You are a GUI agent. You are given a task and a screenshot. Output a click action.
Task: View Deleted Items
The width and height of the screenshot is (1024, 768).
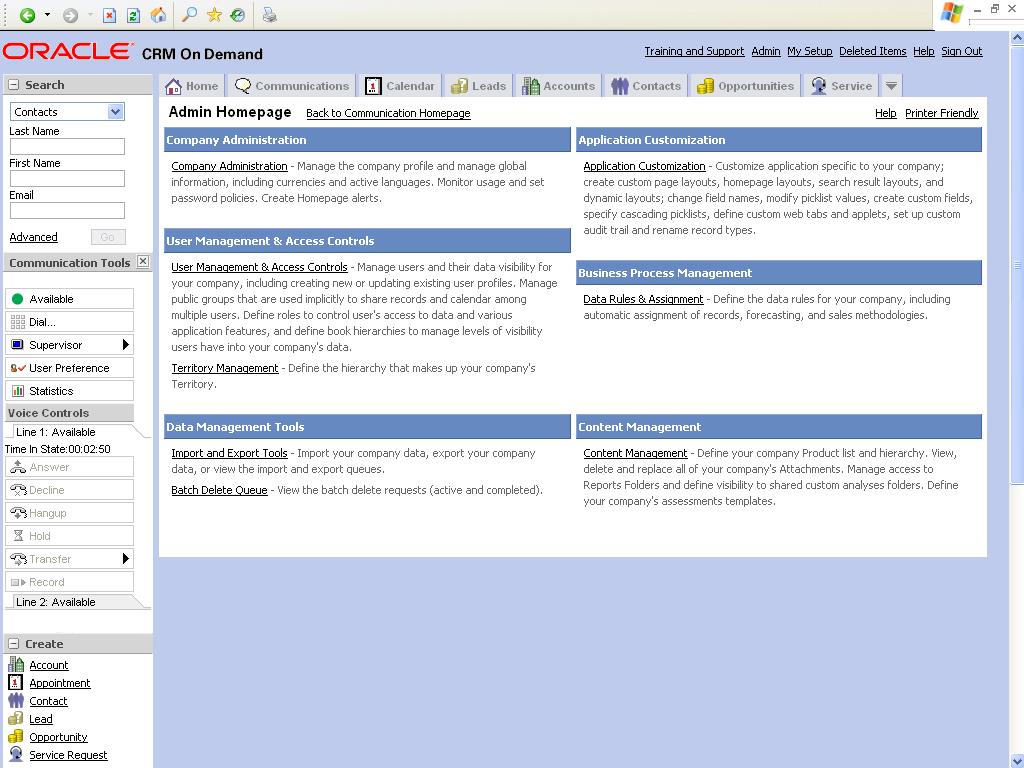point(872,51)
